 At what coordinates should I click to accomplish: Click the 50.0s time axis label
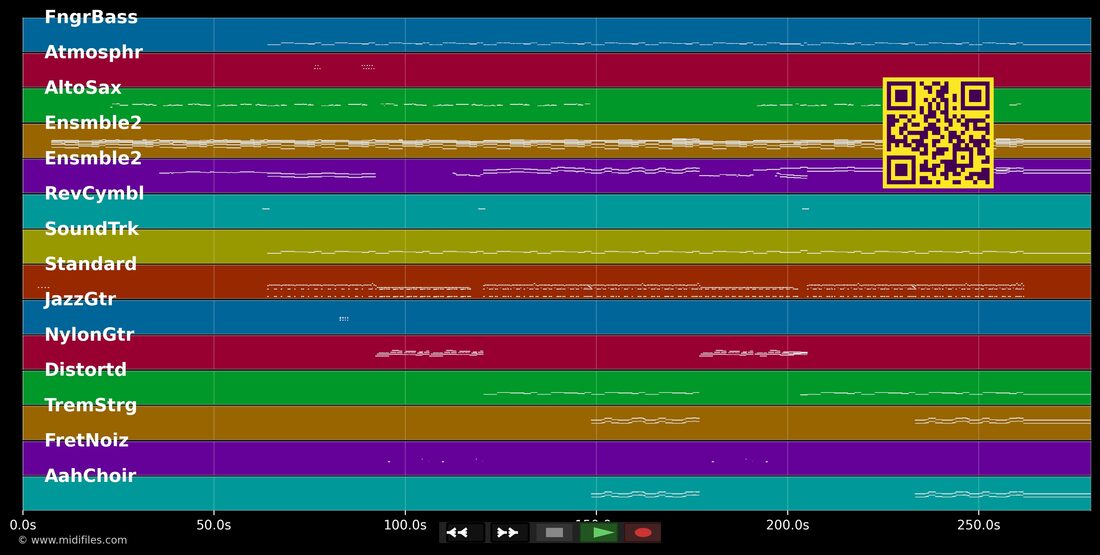214,524
